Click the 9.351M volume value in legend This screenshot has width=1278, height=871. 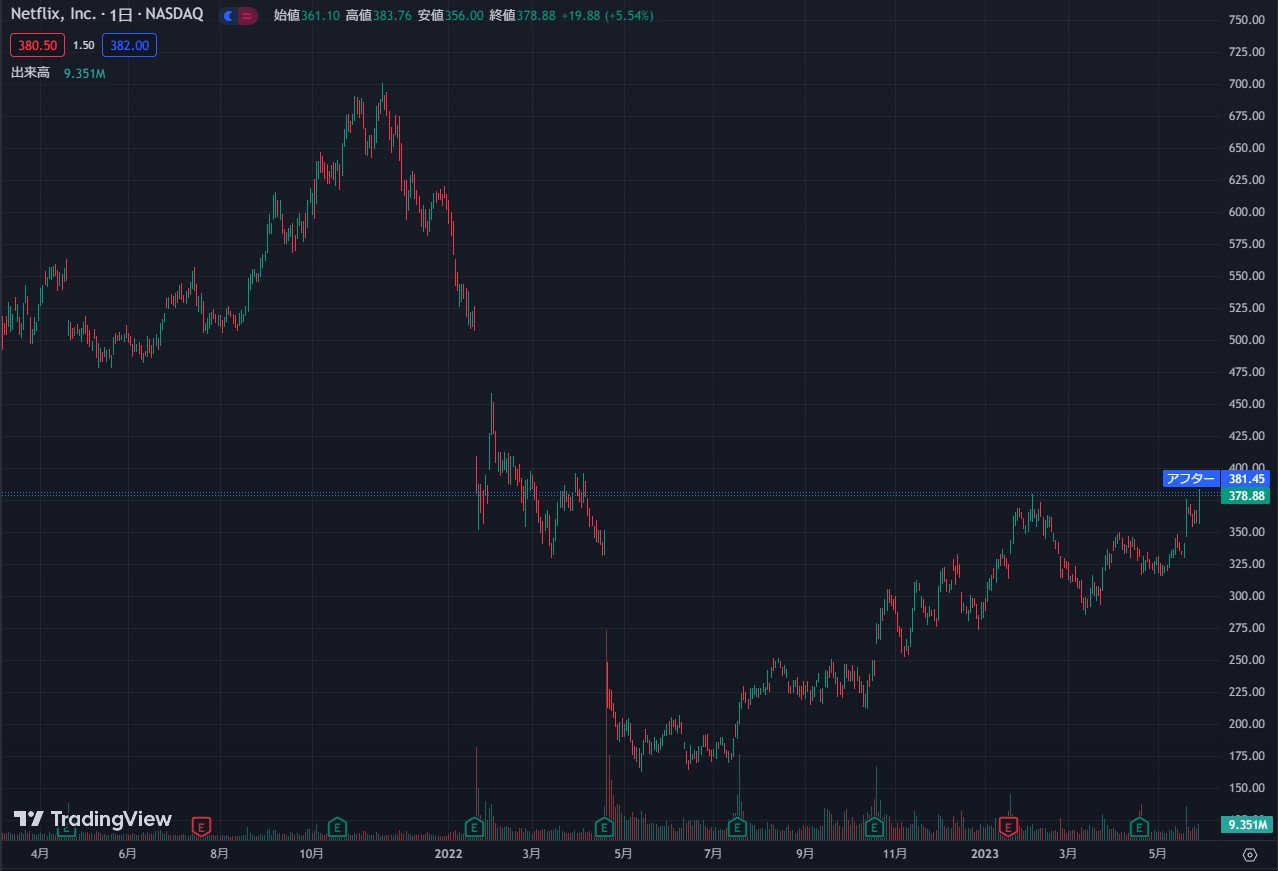tap(84, 73)
